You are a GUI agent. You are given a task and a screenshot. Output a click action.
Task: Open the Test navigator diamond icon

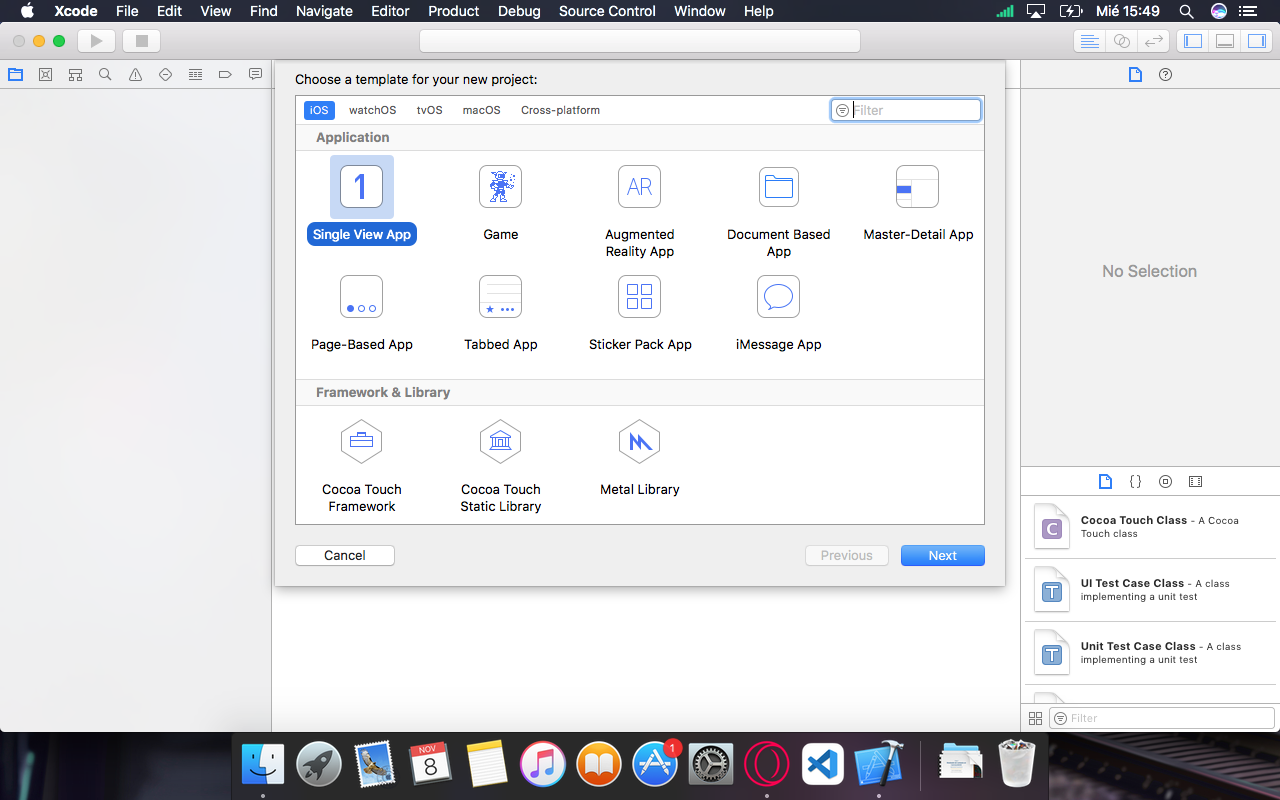pyautogui.click(x=165, y=74)
